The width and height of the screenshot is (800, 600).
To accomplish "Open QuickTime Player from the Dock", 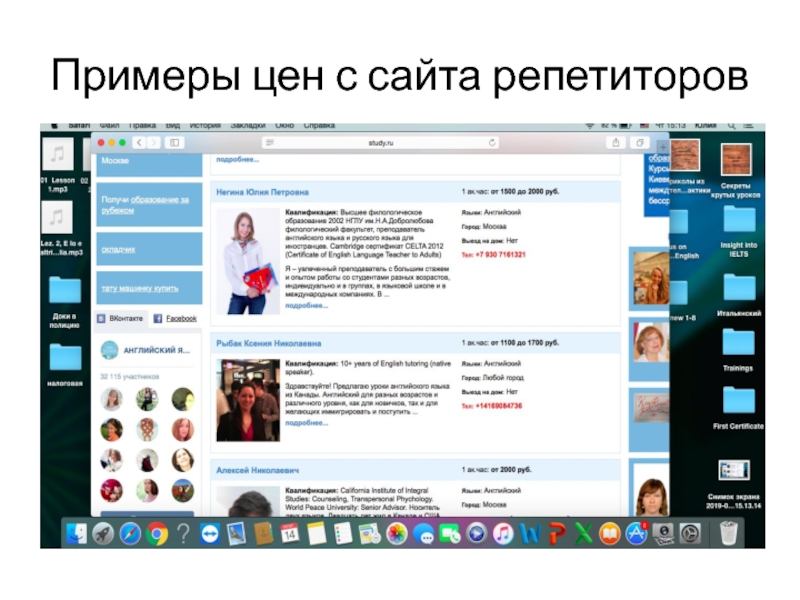I will 477,534.
